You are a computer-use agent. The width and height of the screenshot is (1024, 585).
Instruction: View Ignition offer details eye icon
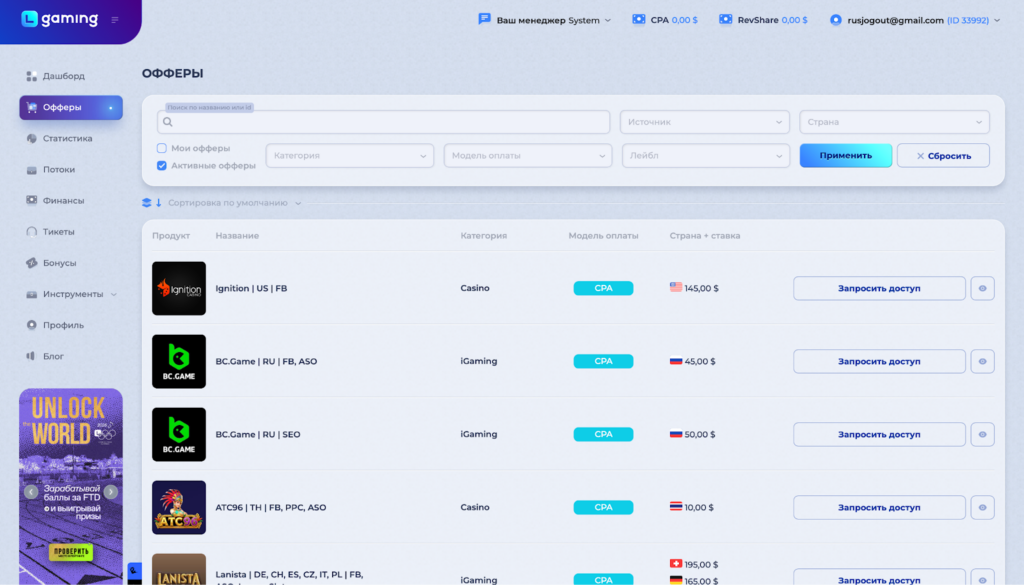(x=982, y=289)
